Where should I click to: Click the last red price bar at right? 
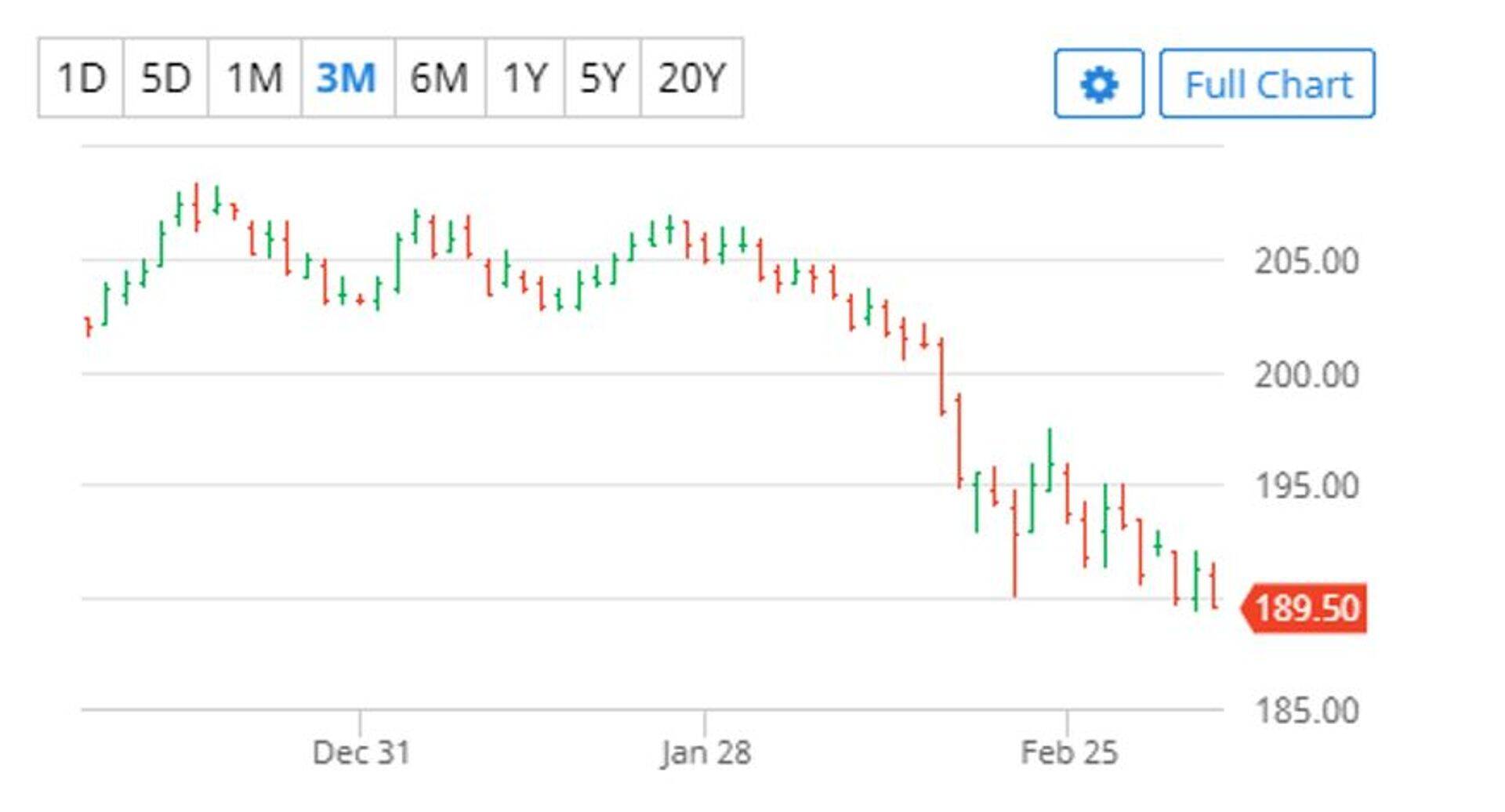coord(1213,585)
